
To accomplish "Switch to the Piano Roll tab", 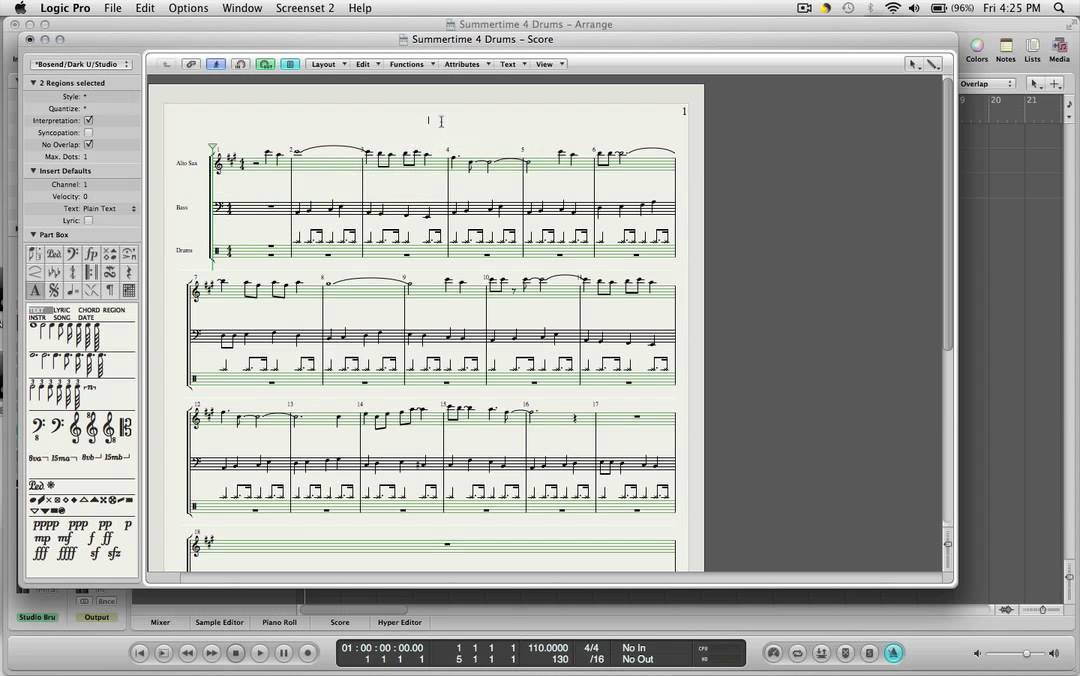I will (x=279, y=622).
